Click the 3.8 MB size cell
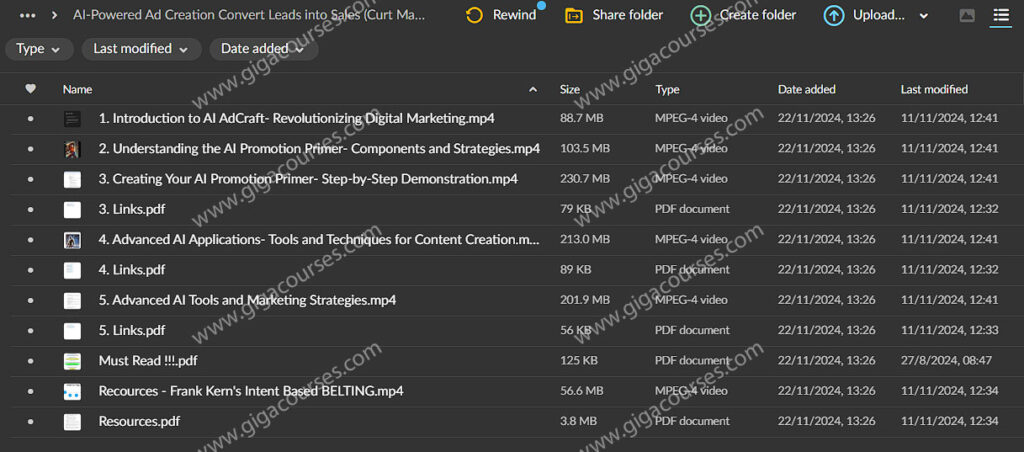Image resolution: width=1024 pixels, height=452 pixels. pos(579,421)
